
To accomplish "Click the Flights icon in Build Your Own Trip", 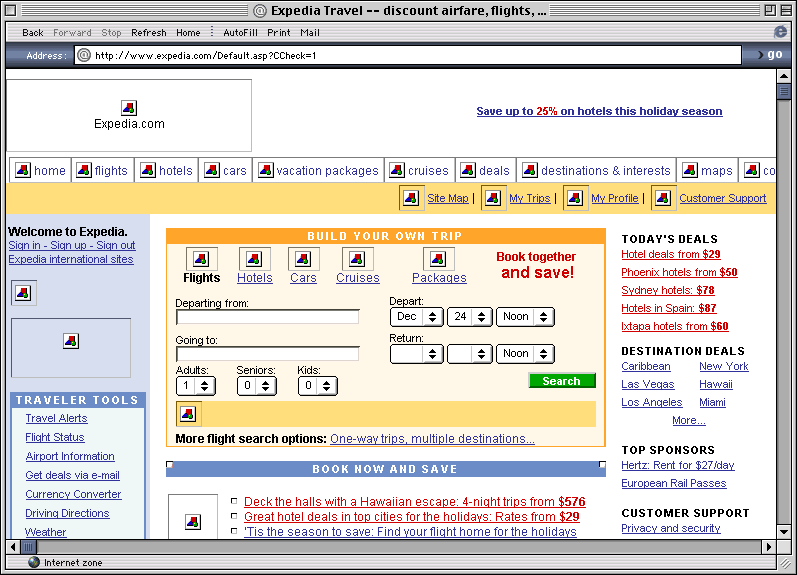I will 201,259.
